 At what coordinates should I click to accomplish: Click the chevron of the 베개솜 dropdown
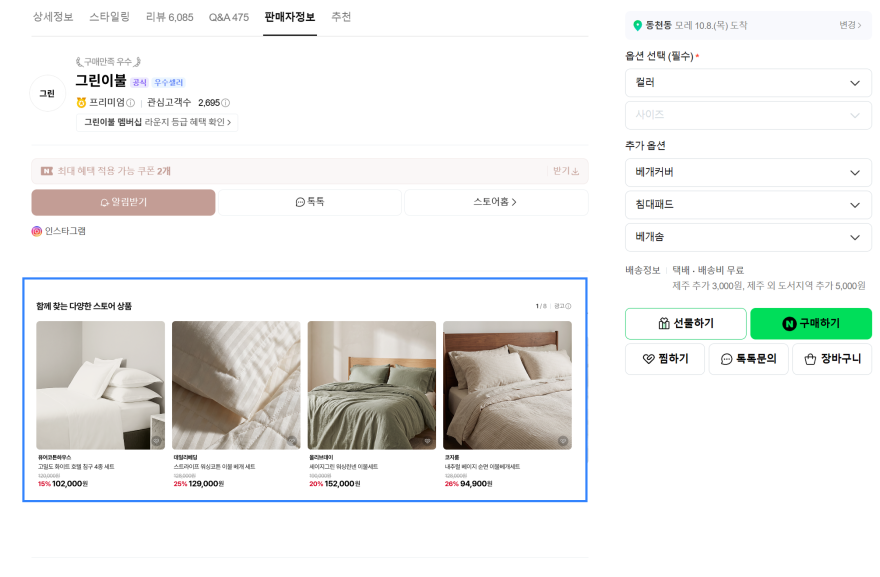point(855,237)
